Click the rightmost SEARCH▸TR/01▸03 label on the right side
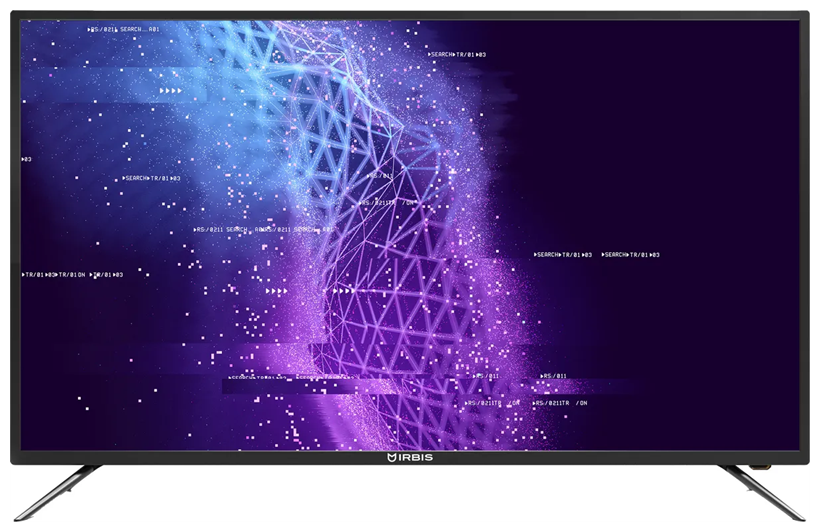 [631, 255]
